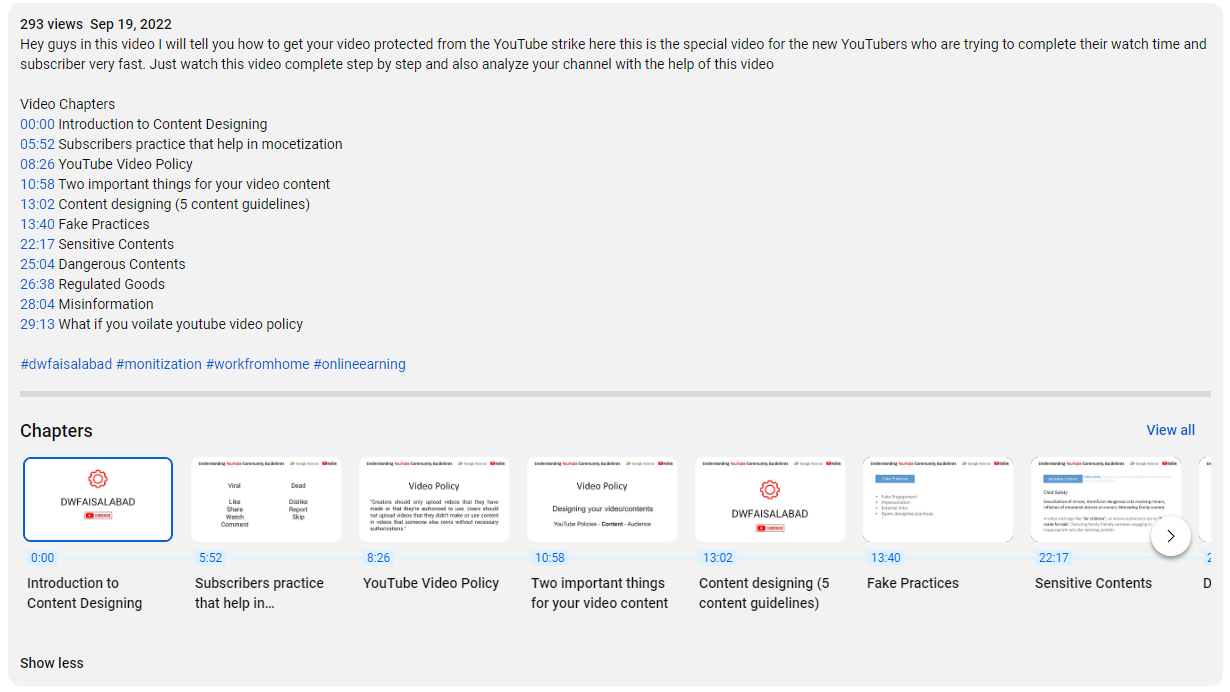Collapse description with Show less
This screenshot has height=692, width=1230.
tap(52, 663)
